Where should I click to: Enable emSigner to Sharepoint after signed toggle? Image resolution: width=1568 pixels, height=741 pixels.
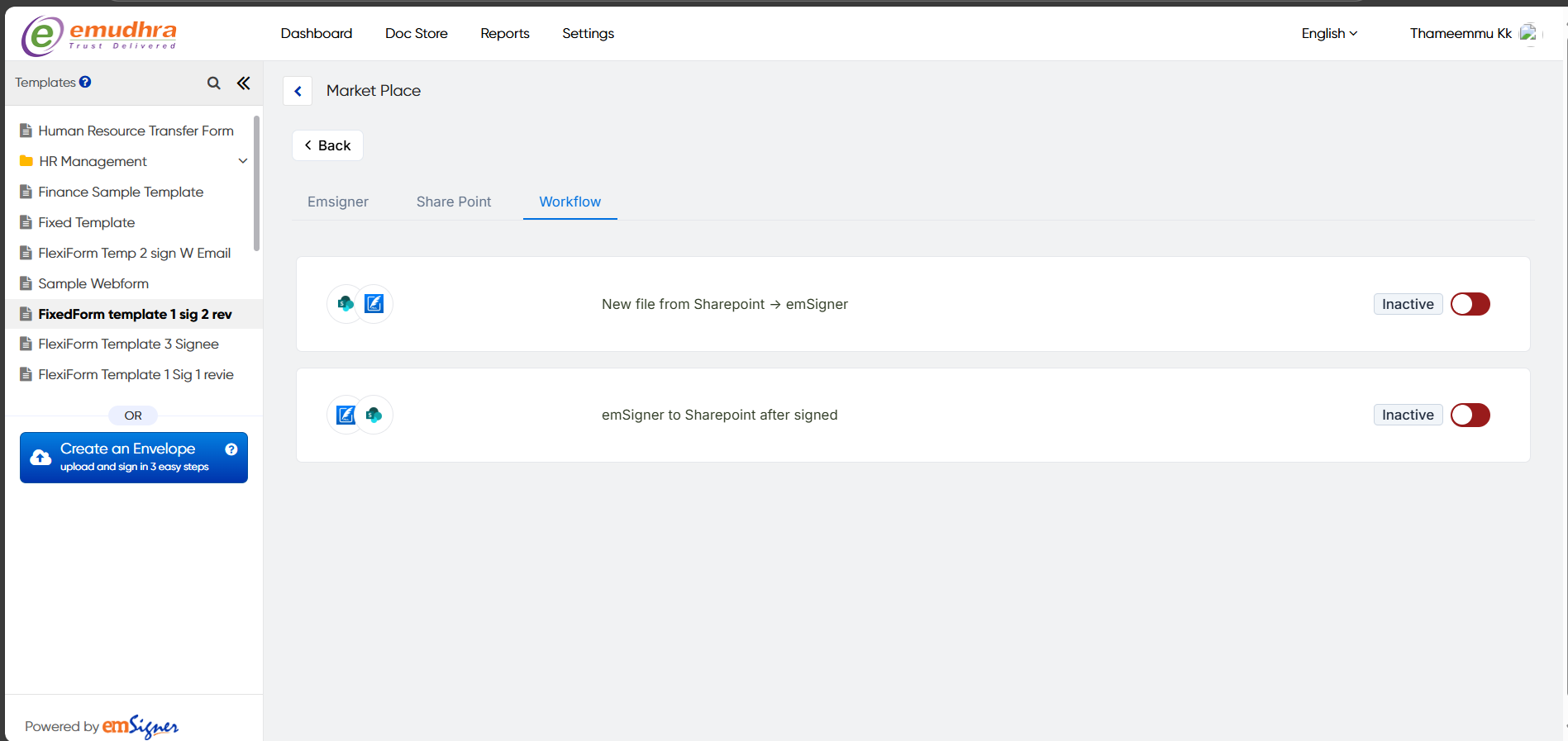1470,415
